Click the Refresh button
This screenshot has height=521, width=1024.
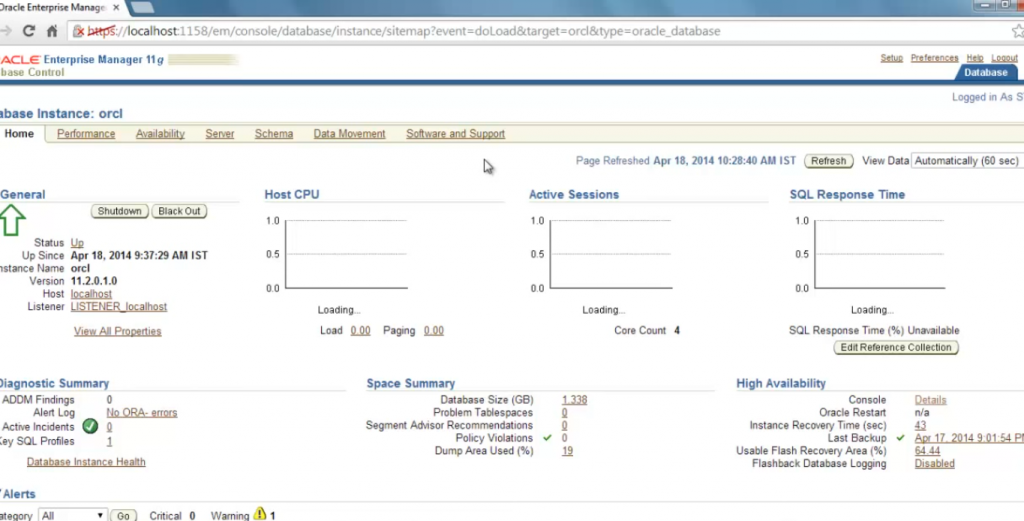(x=829, y=161)
